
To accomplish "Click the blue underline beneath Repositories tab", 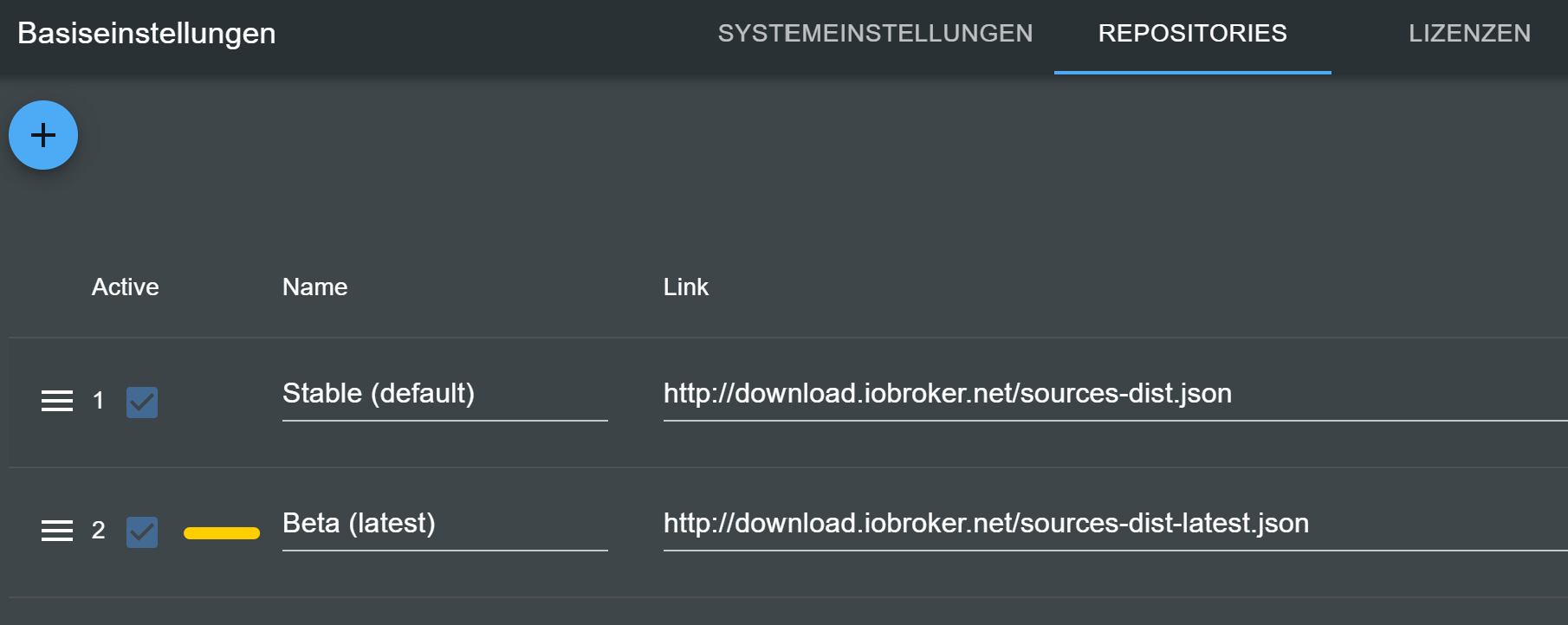I will click(x=1192, y=73).
